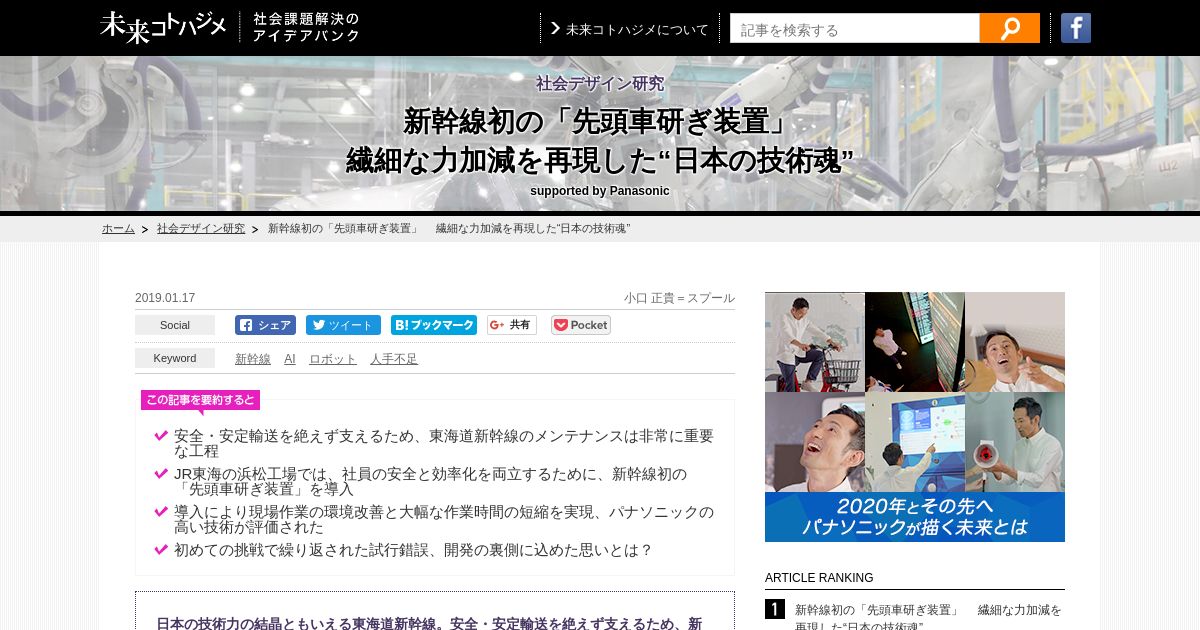Click the supported by Panasonic text
The width and height of the screenshot is (1200, 630).
pyautogui.click(x=600, y=191)
